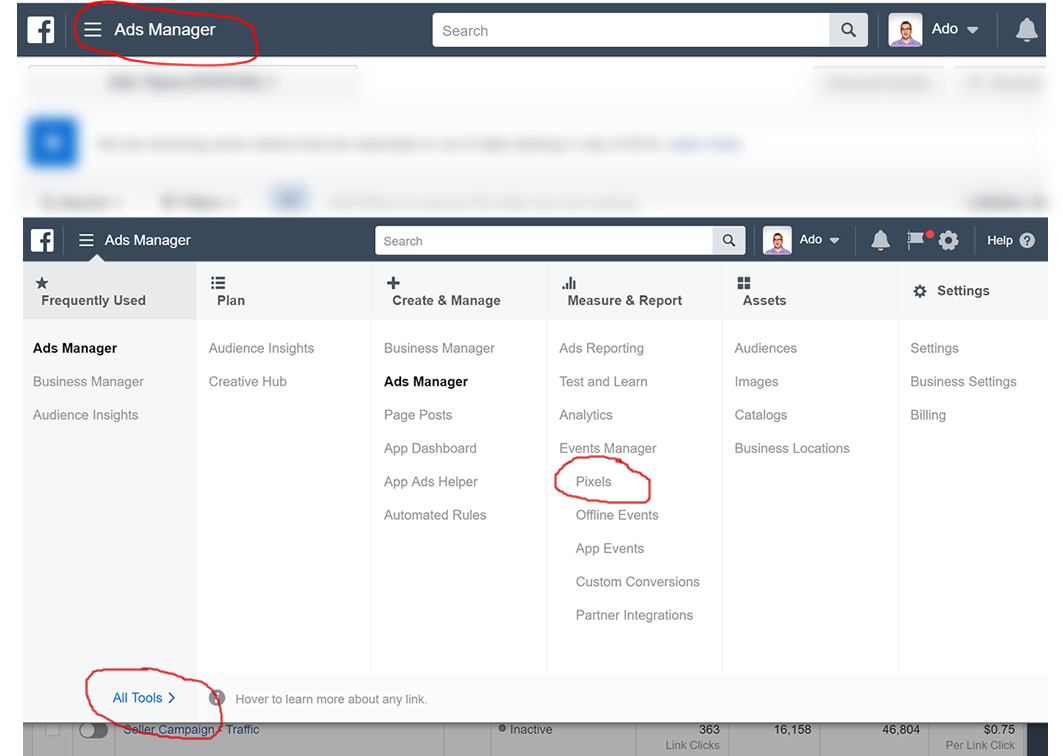The width and height of the screenshot is (1063, 756).
Task: Open Partner Integrations
Action: tap(634, 615)
